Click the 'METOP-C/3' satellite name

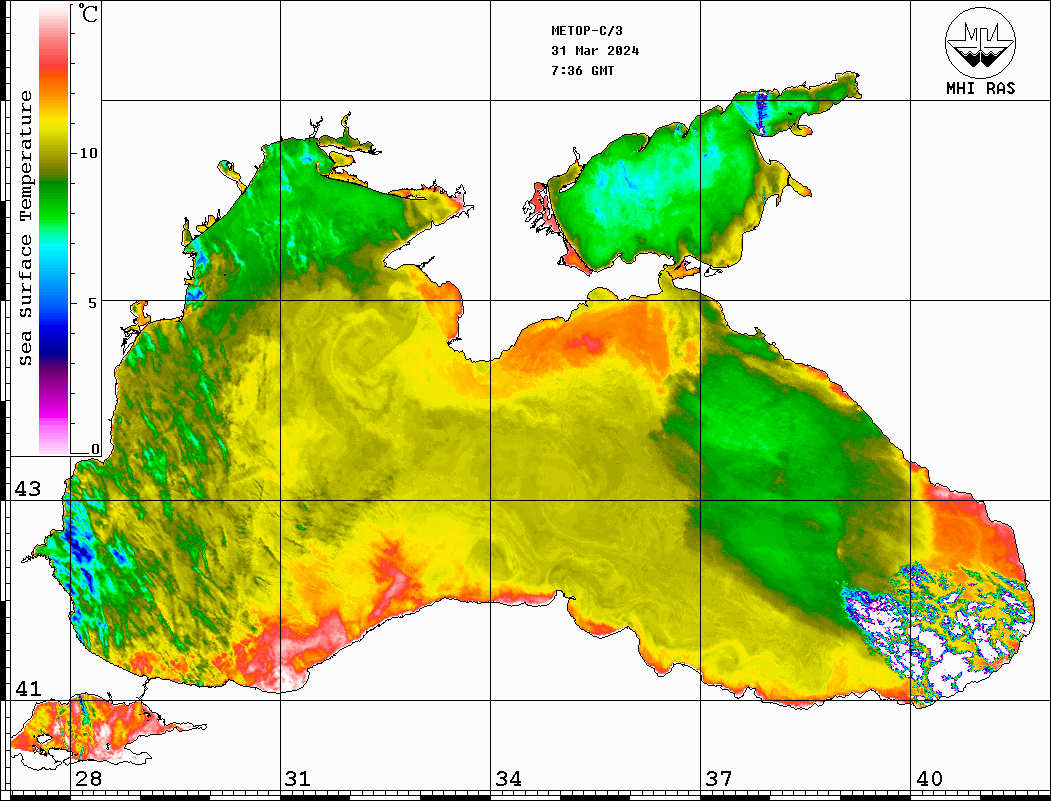[x=586, y=31]
